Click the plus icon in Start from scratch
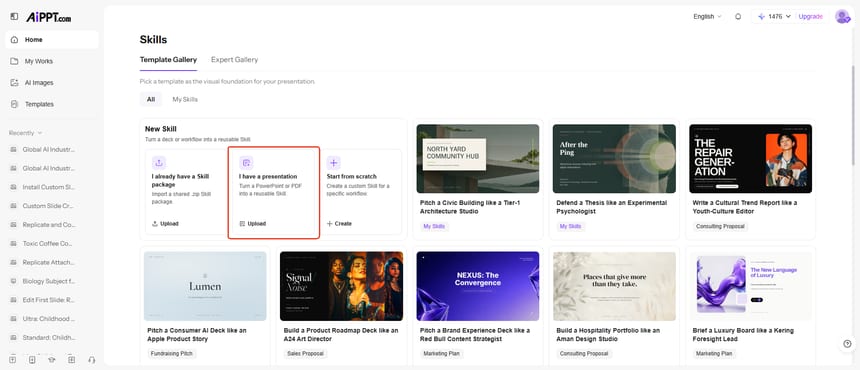Viewport: 860px width, 370px height. point(333,162)
